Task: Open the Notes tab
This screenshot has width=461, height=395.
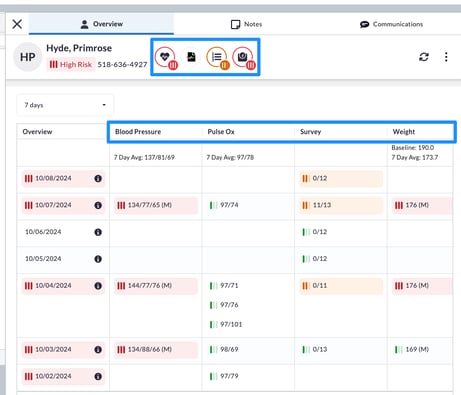Action: (x=246, y=24)
